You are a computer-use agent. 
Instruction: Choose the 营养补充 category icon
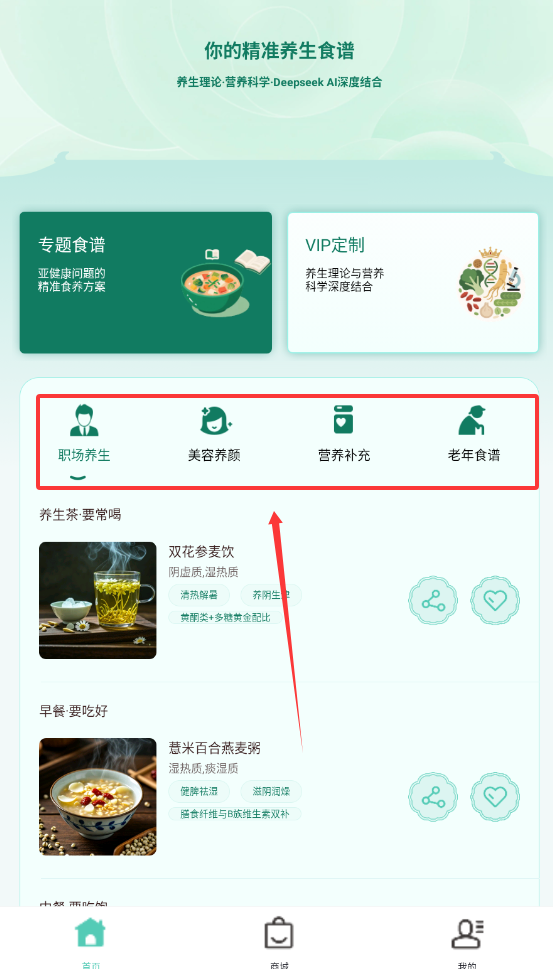click(344, 421)
